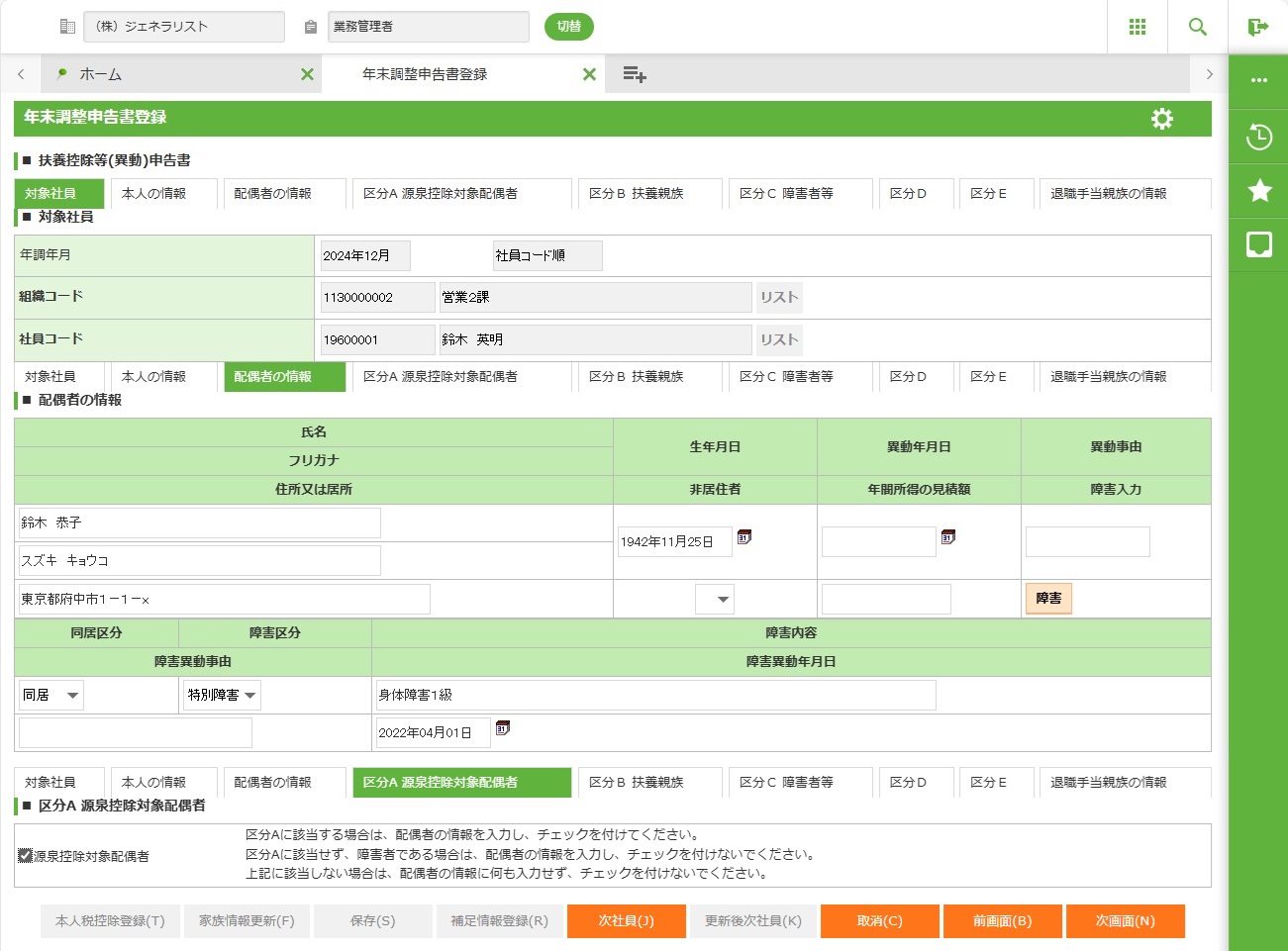Close the 年末調整申告書登録 tab
Viewport: 1288px width, 951px height.
589,74
